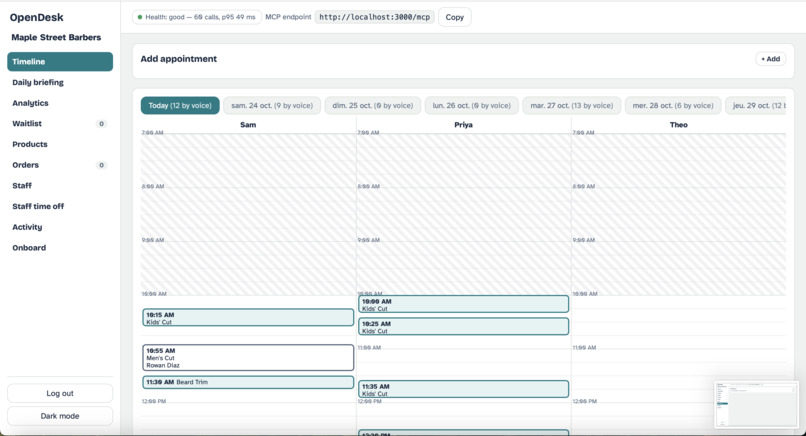The width and height of the screenshot is (806, 436).
Task: Click the Add appointment heading
Action: [179, 59]
